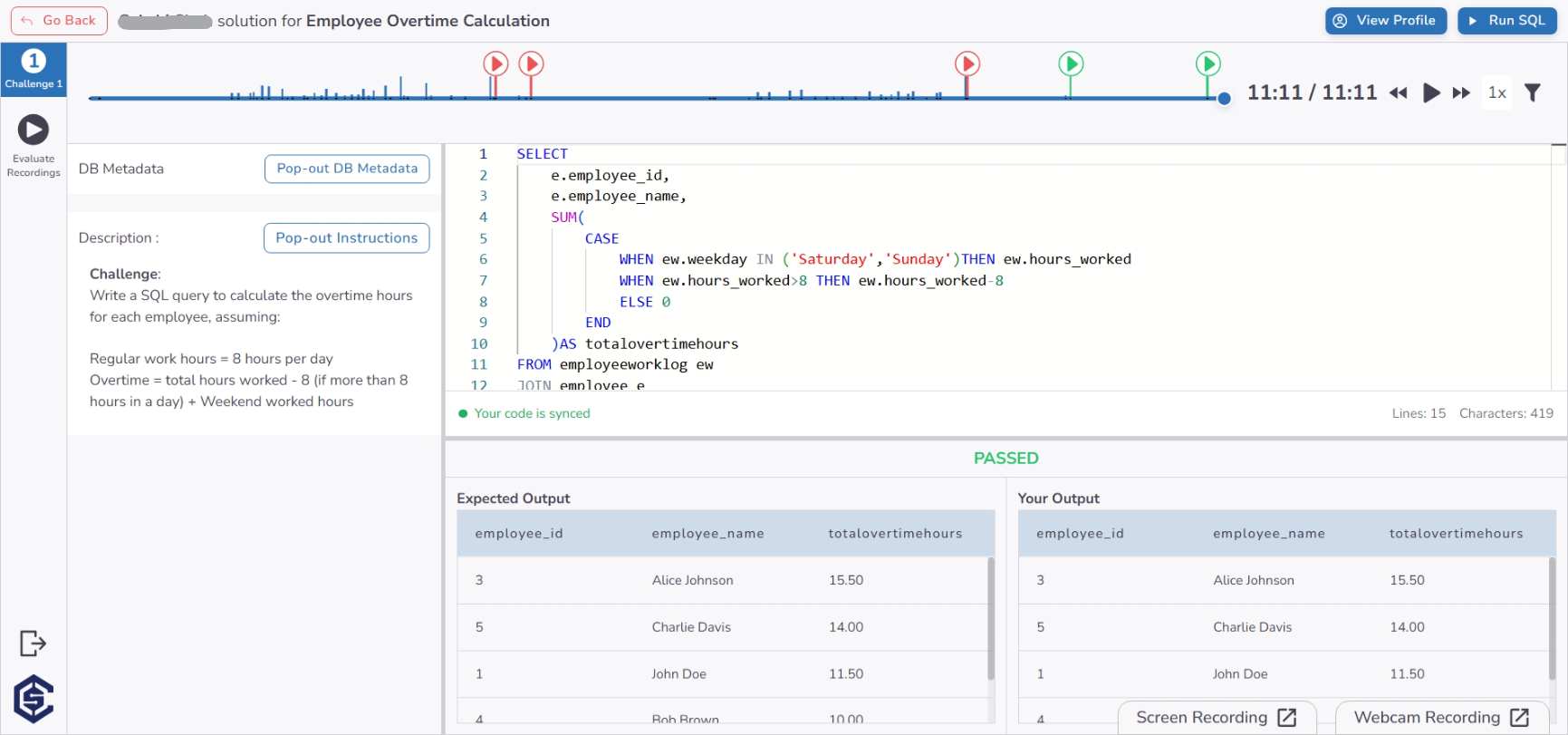This screenshot has width=1568, height=735.
Task: Open the timeline filter funnel icon
Action: (1533, 92)
